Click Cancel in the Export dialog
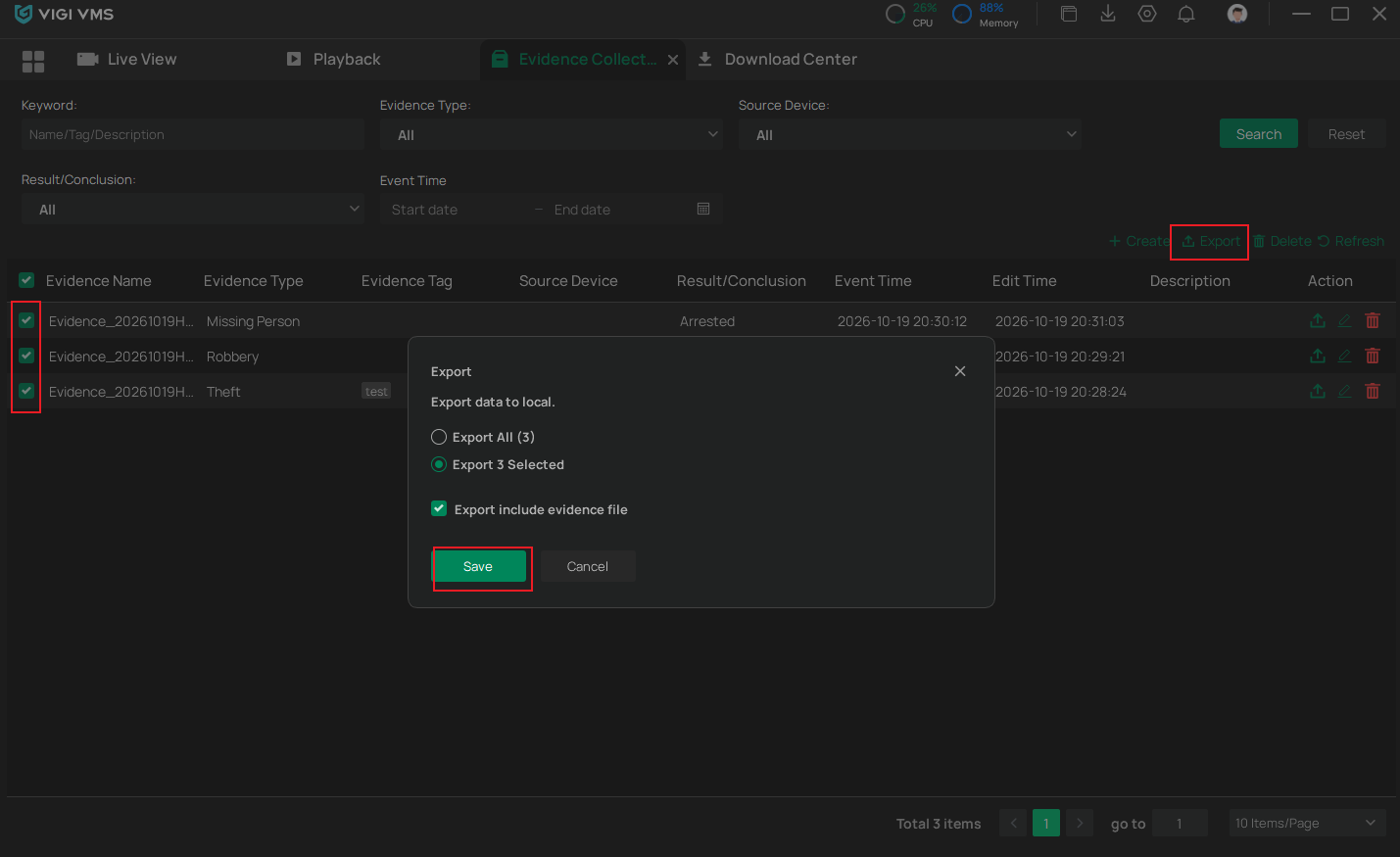This screenshot has height=857, width=1400. tap(588, 566)
